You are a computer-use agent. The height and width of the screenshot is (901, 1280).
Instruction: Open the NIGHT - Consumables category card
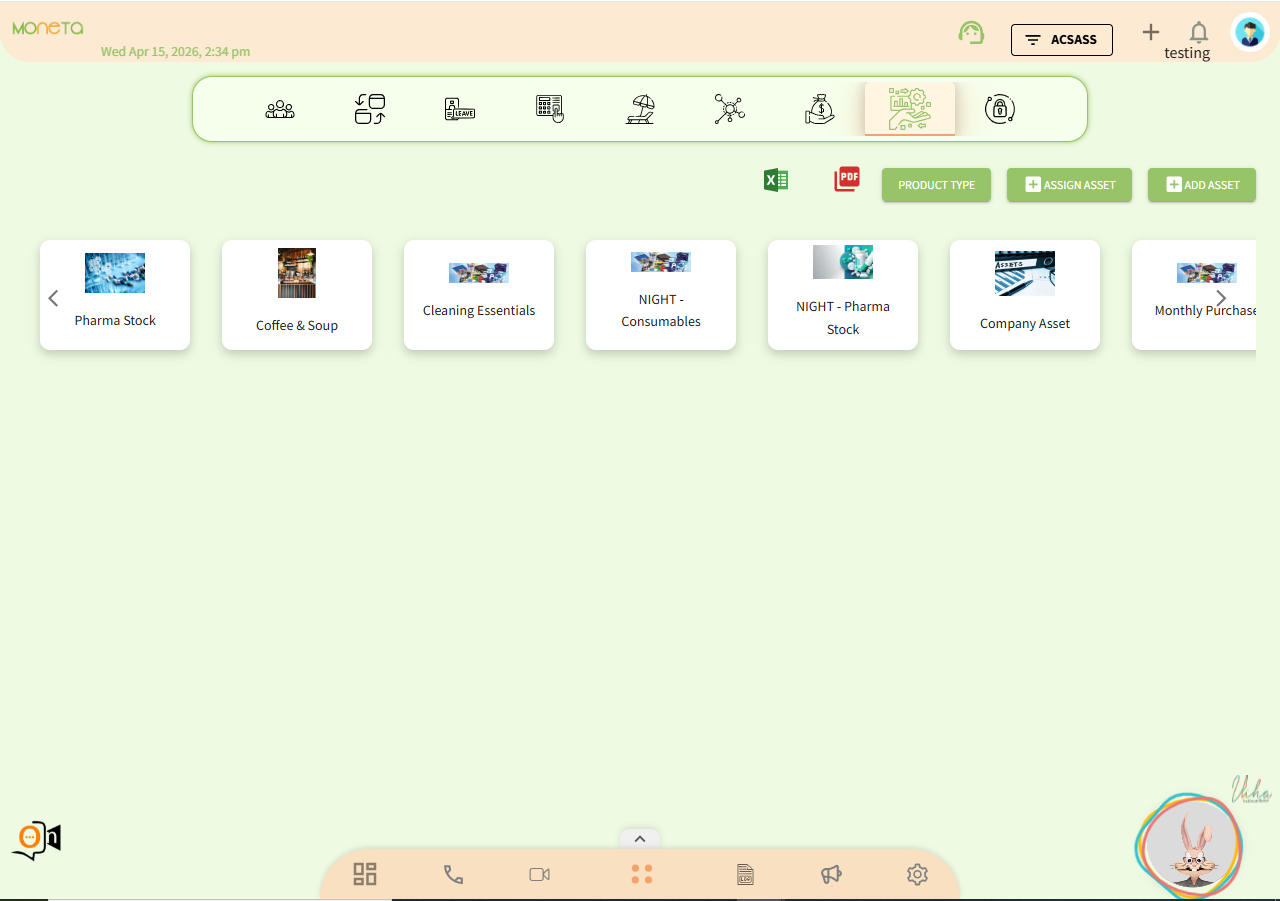[x=661, y=295]
